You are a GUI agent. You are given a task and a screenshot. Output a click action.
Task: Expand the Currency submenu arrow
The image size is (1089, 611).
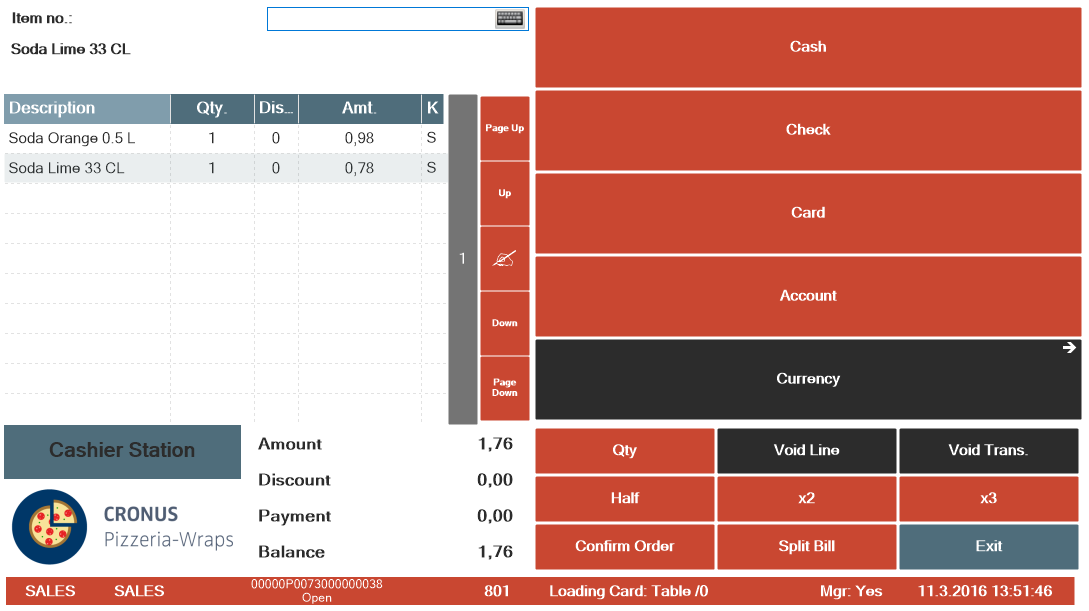(x=1069, y=348)
